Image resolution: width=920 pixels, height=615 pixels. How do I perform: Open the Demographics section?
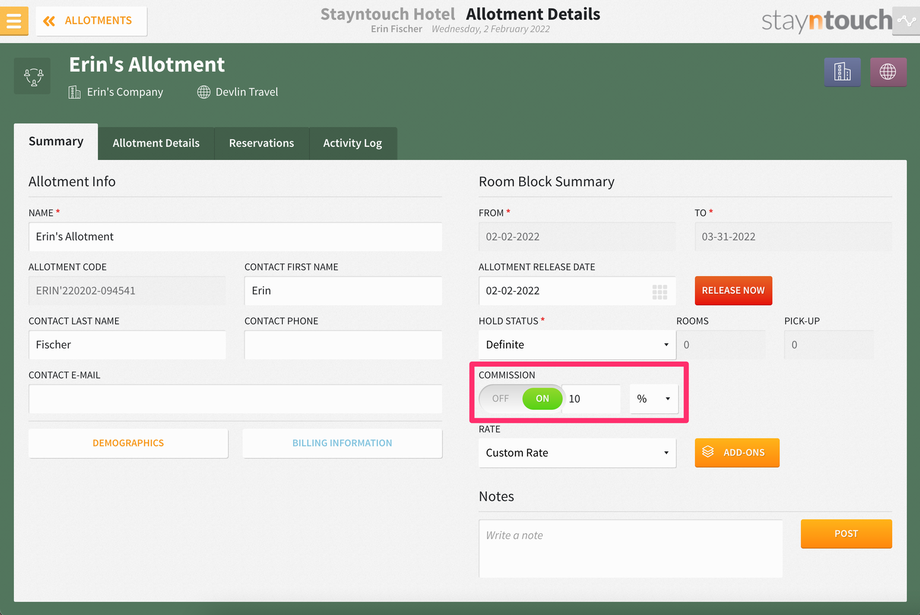[128, 443]
